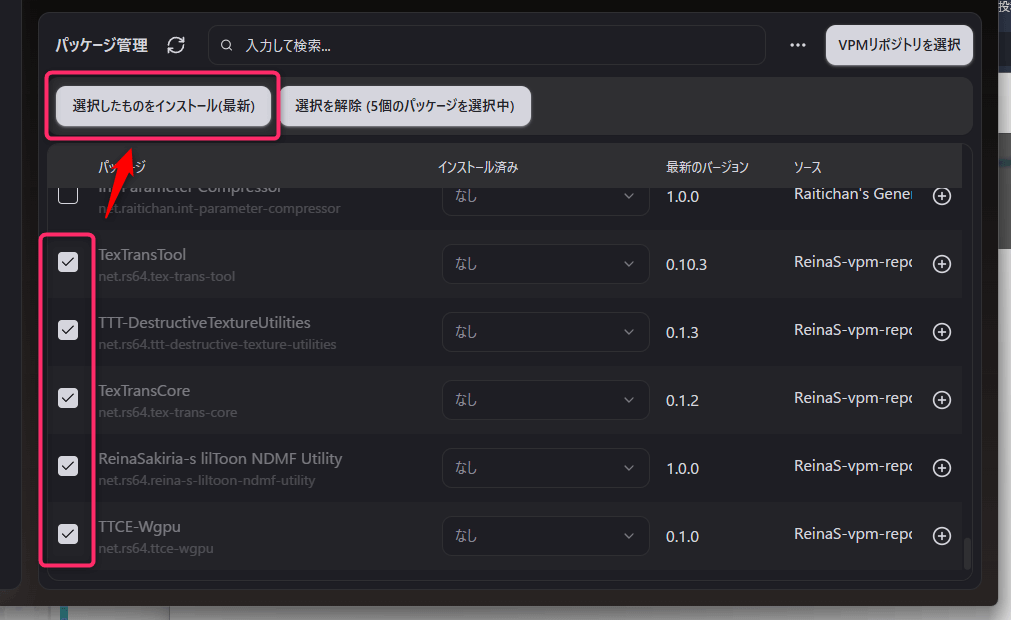Click the ReinaSakiria-s lilToon NDMF Utility name
1011x620 pixels.
point(220,458)
